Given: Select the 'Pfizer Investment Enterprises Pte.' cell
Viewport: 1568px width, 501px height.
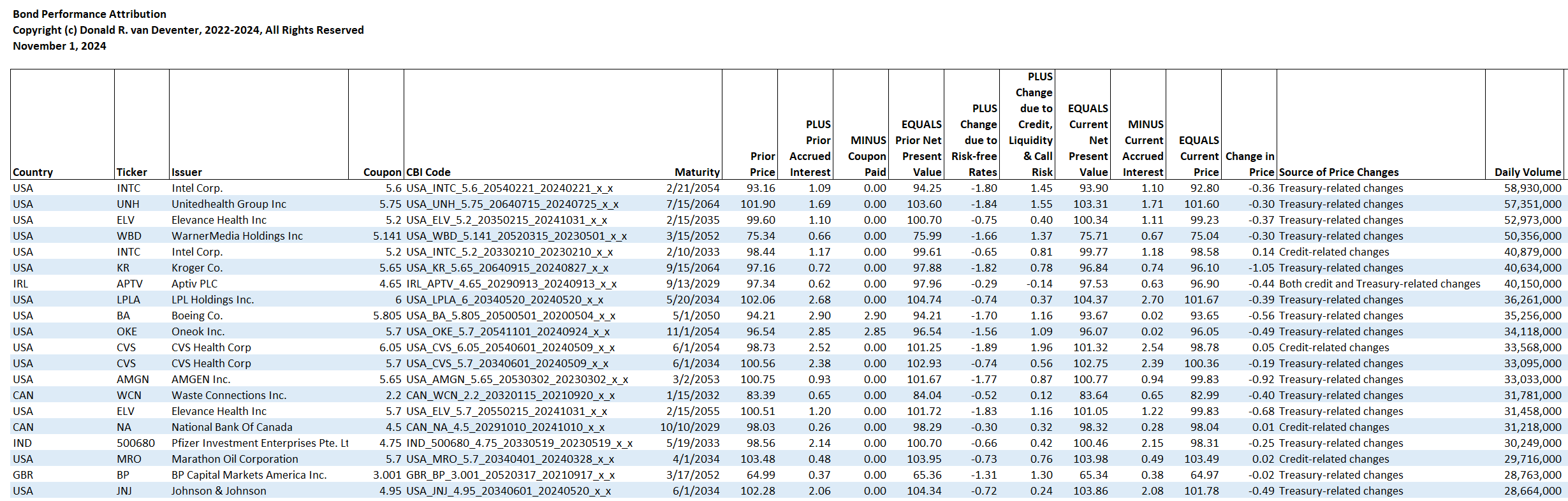Looking at the screenshot, I should click(x=260, y=443).
